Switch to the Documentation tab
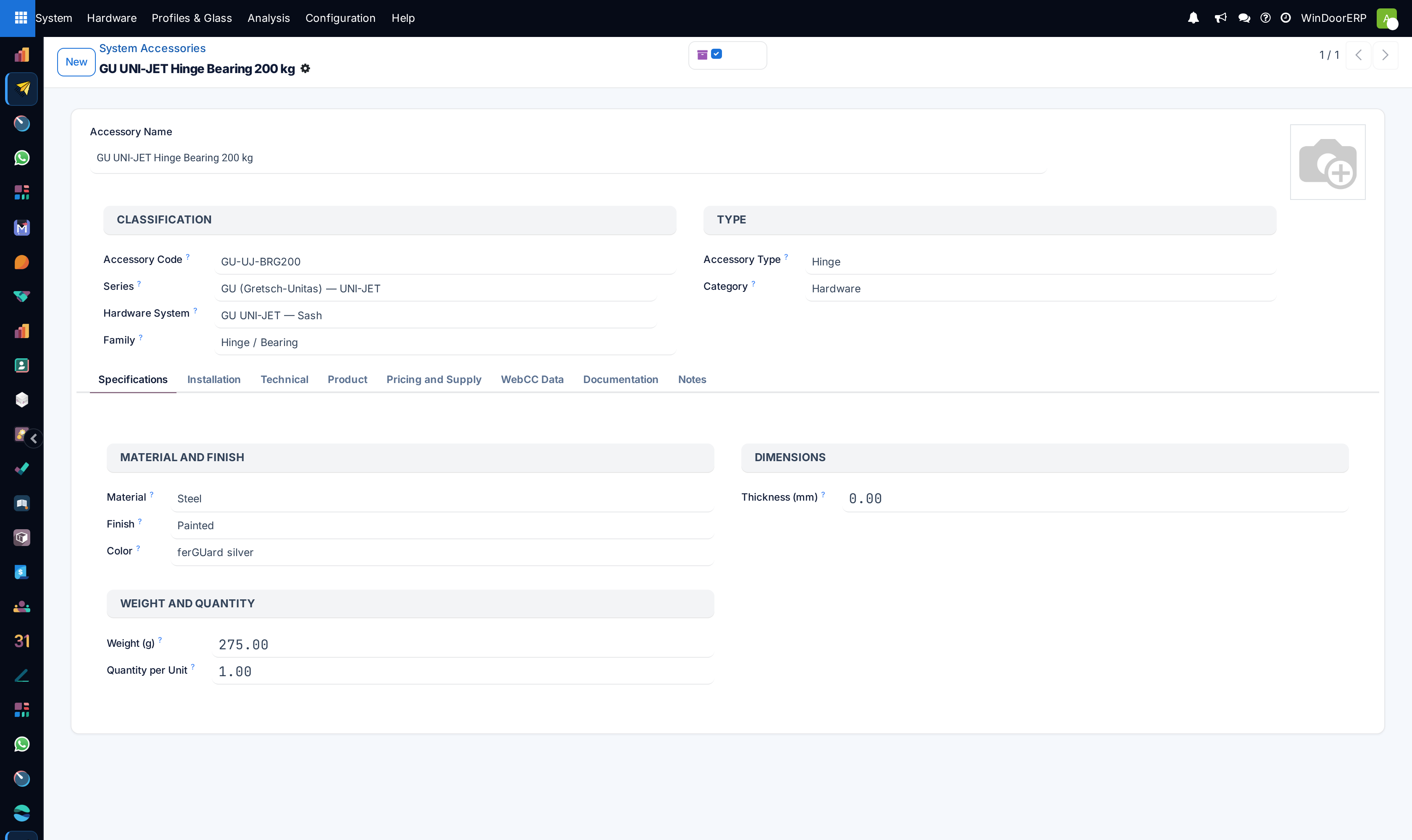This screenshot has width=1412, height=840. 621,380
